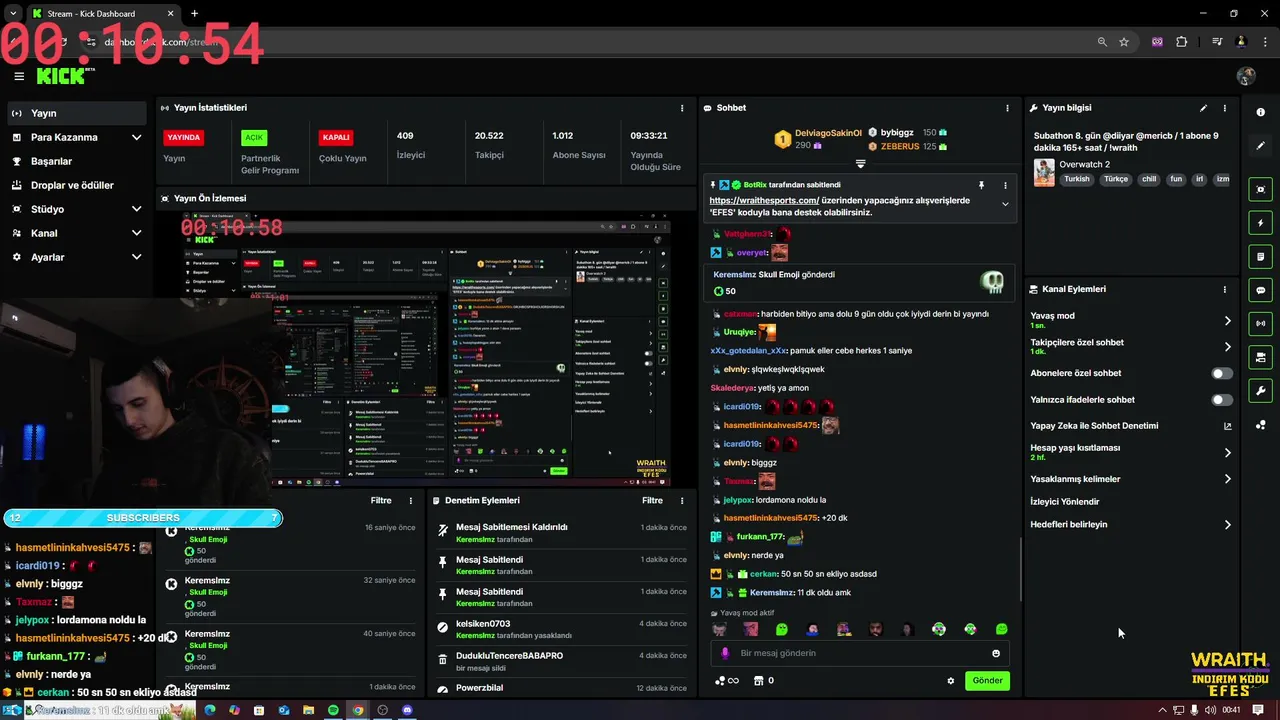Click İzleyici Yönlendir action
The width and height of the screenshot is (1280, 720).
[x=1065, y=502]
